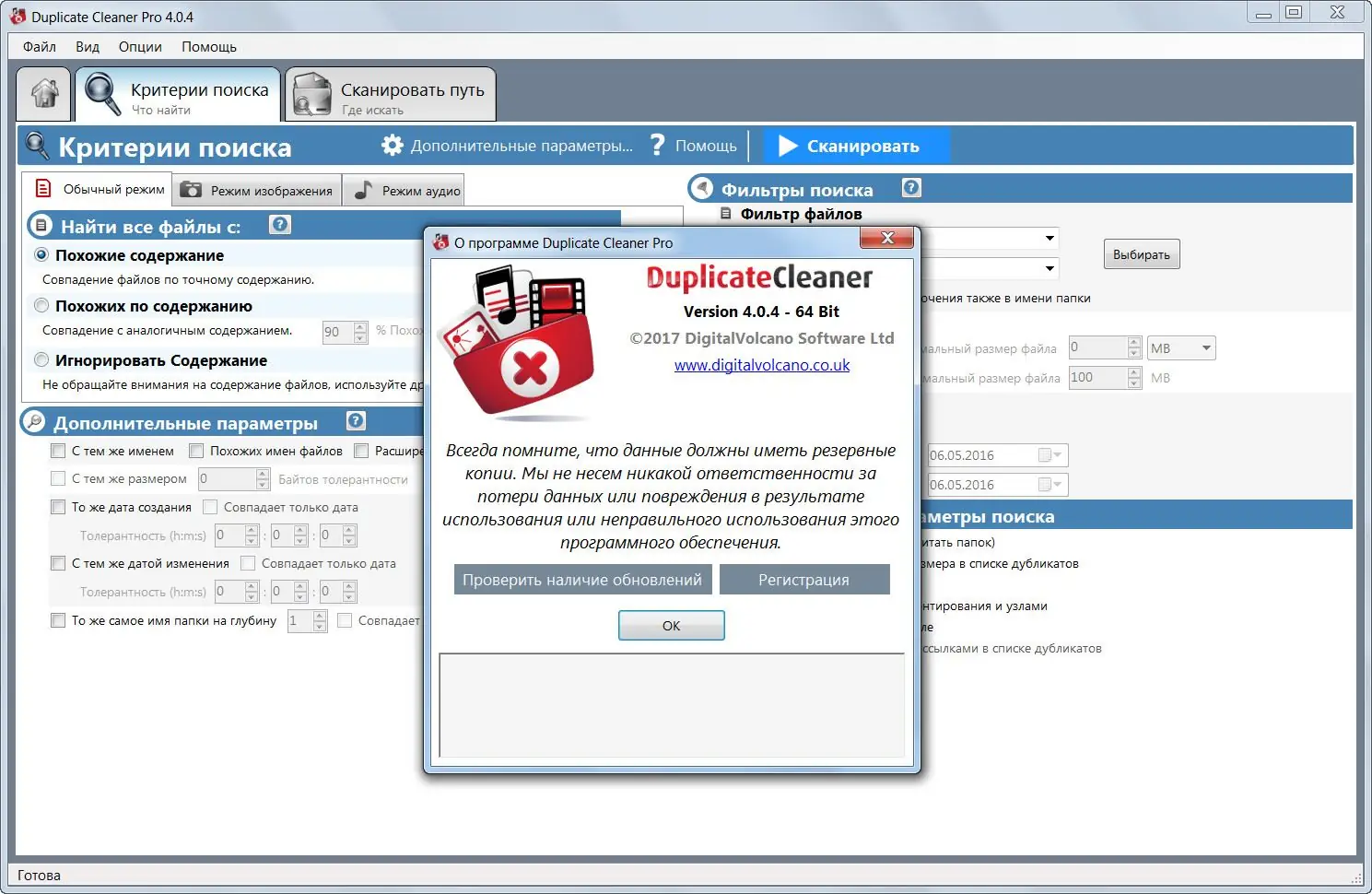The width and height of the screenshot is (1372, 894).
Task: Switch to Сканировать путь tab
Action: click(x=391, y=94)
